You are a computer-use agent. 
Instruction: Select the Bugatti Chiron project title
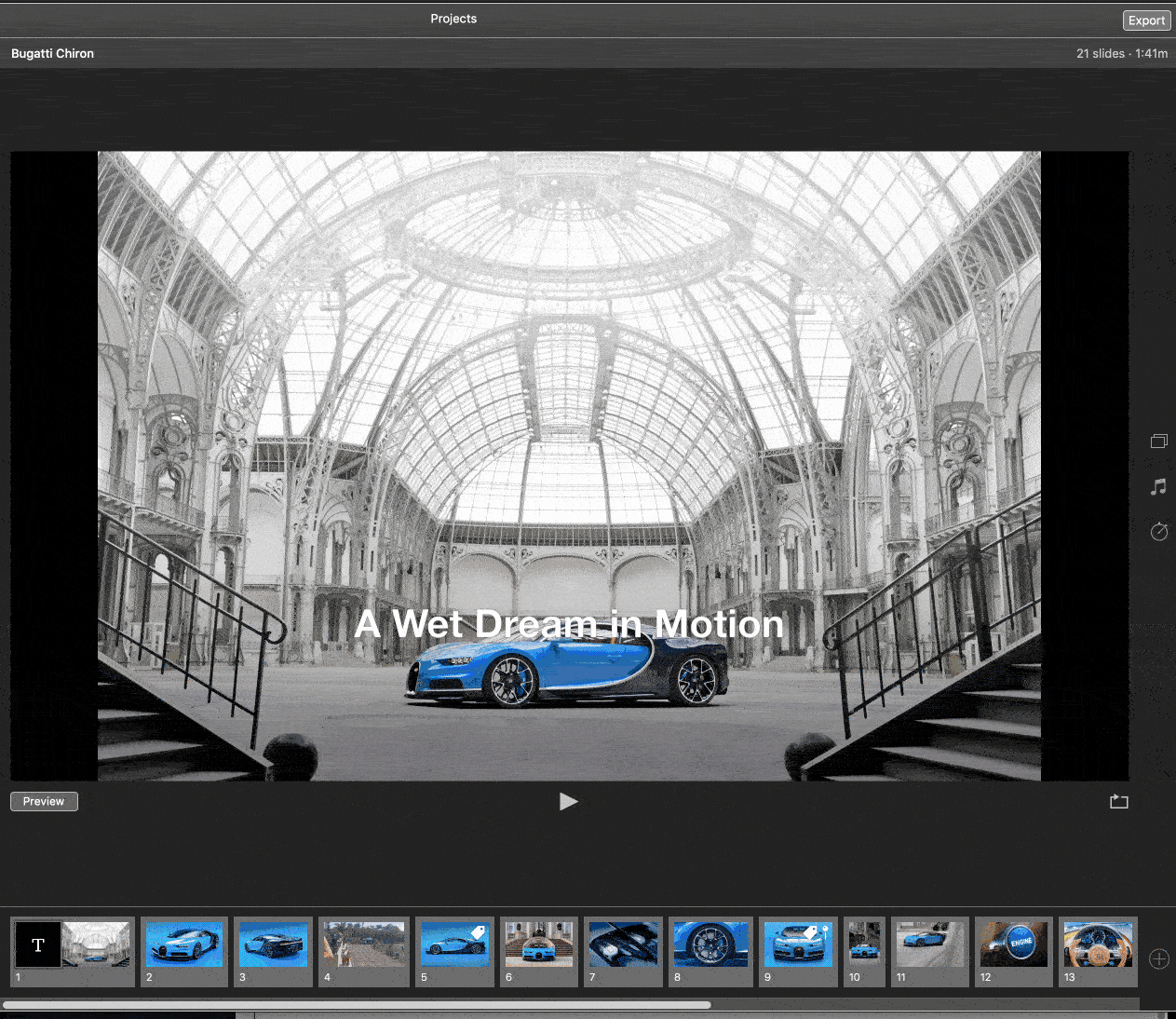tap(52, 53)
